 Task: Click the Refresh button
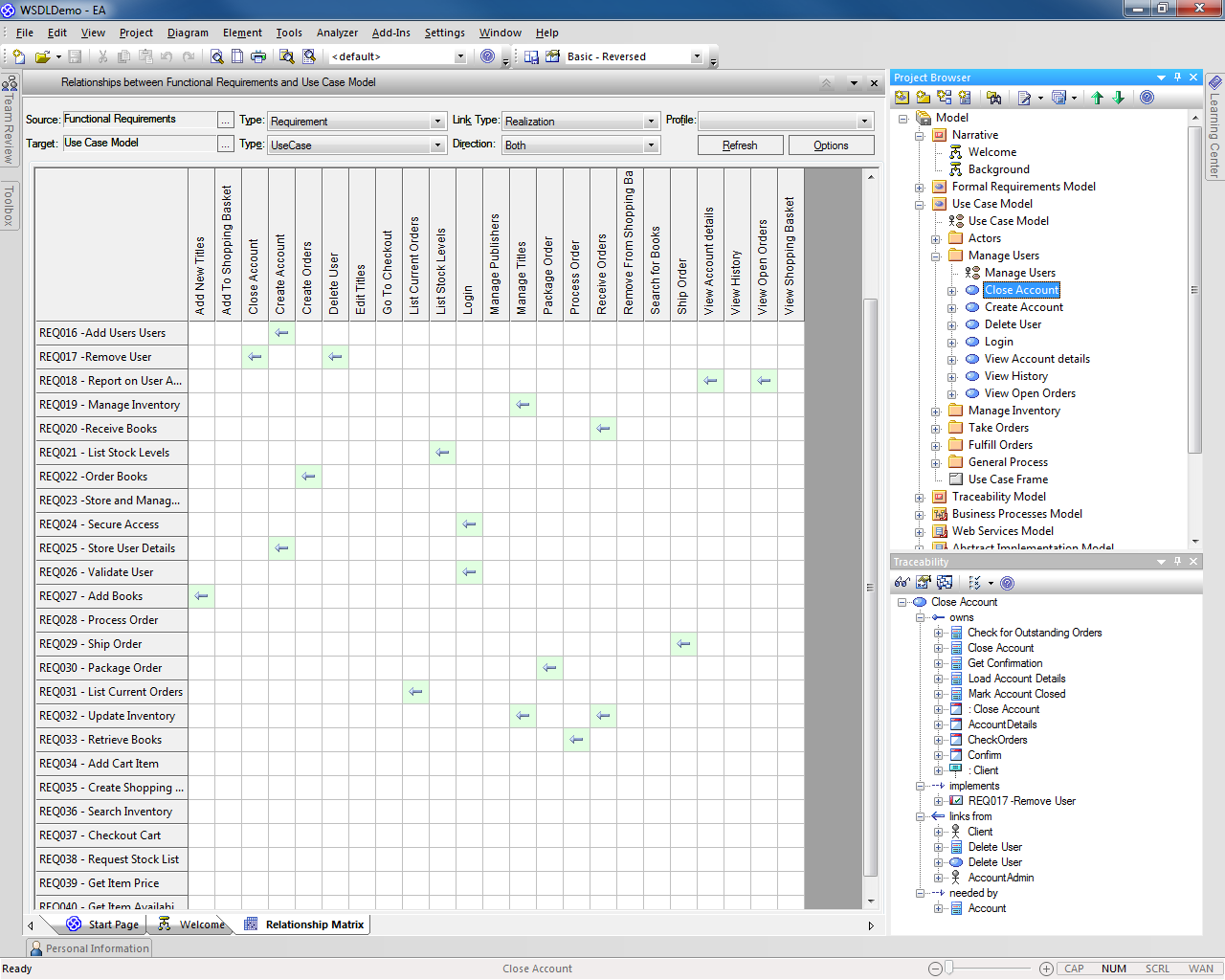click(740, 145)
